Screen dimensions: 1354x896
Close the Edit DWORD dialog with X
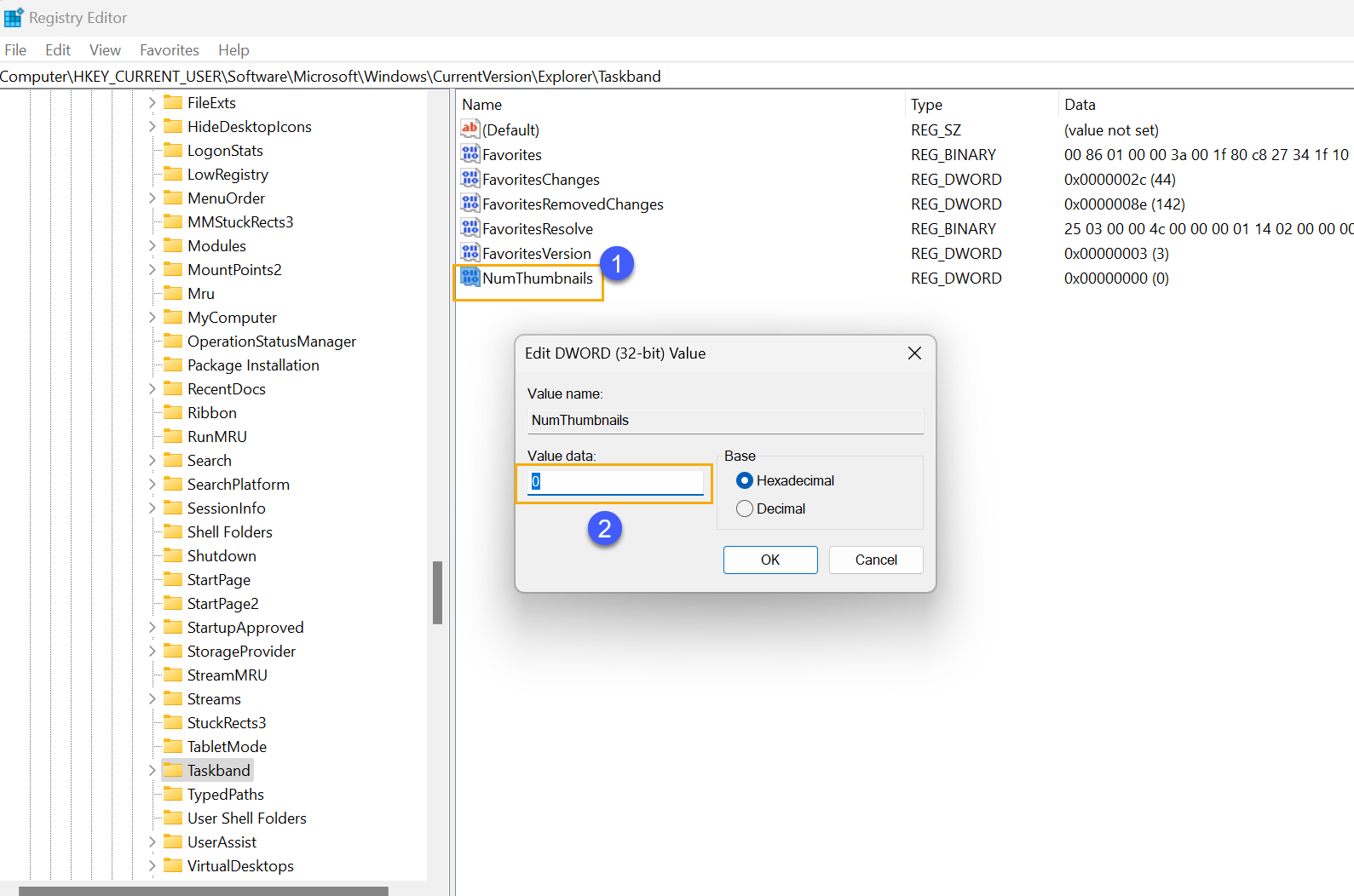pos(914,353)
